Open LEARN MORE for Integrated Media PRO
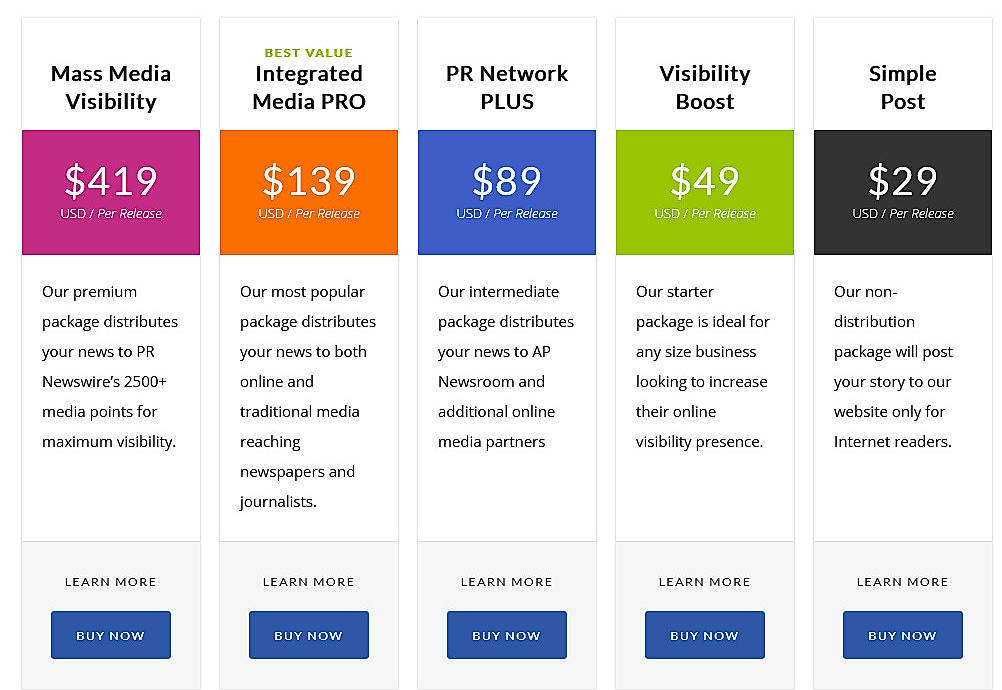Viewport: 1002px width, 690px height. click(x=308, y=581)
